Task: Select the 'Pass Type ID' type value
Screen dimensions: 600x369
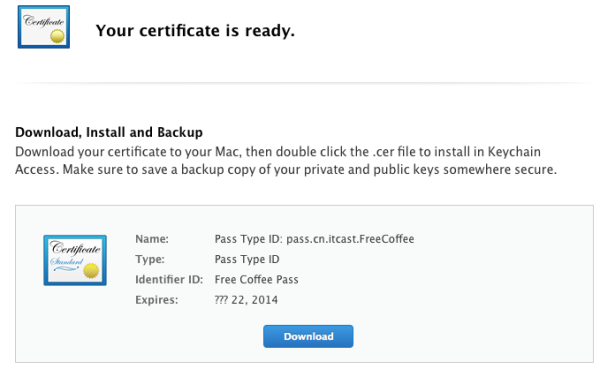Action: point(247,259)
